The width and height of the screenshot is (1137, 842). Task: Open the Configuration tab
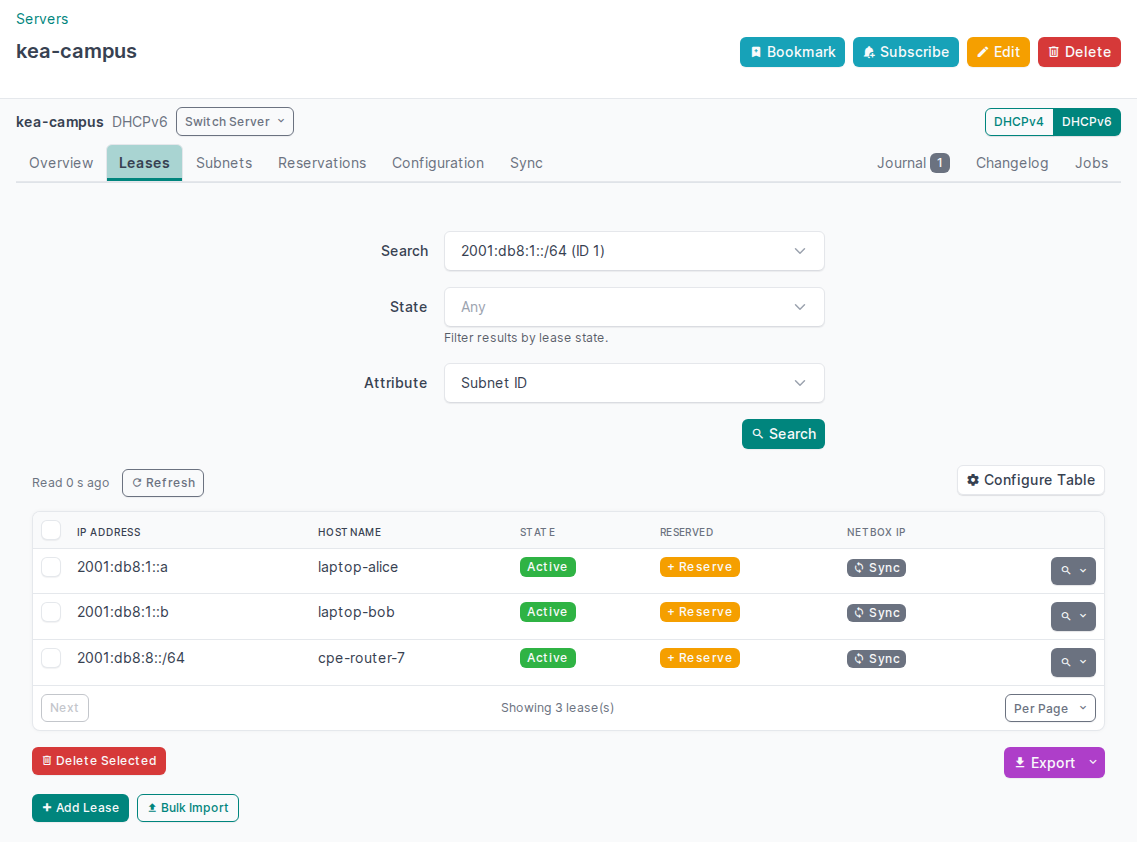click(438, 163)
